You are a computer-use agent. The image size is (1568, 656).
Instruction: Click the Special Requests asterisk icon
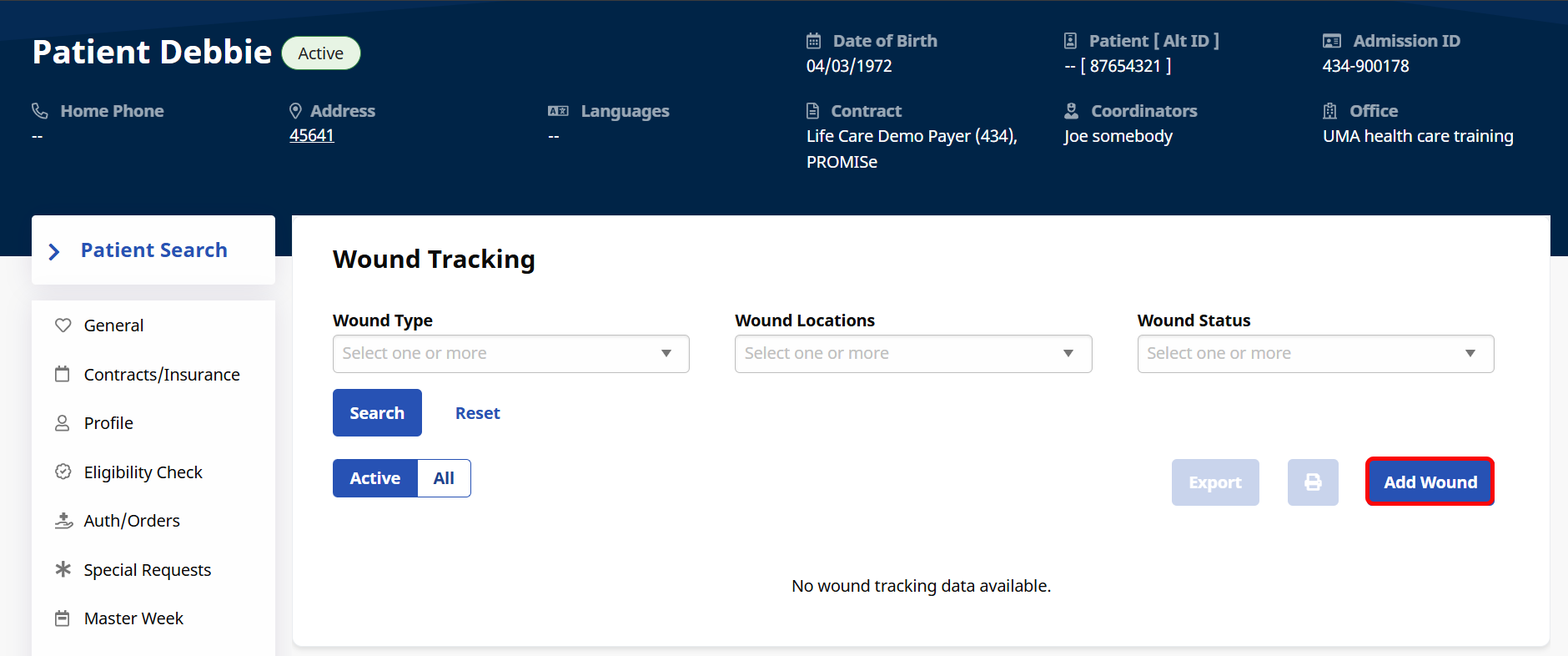[63, 569]
